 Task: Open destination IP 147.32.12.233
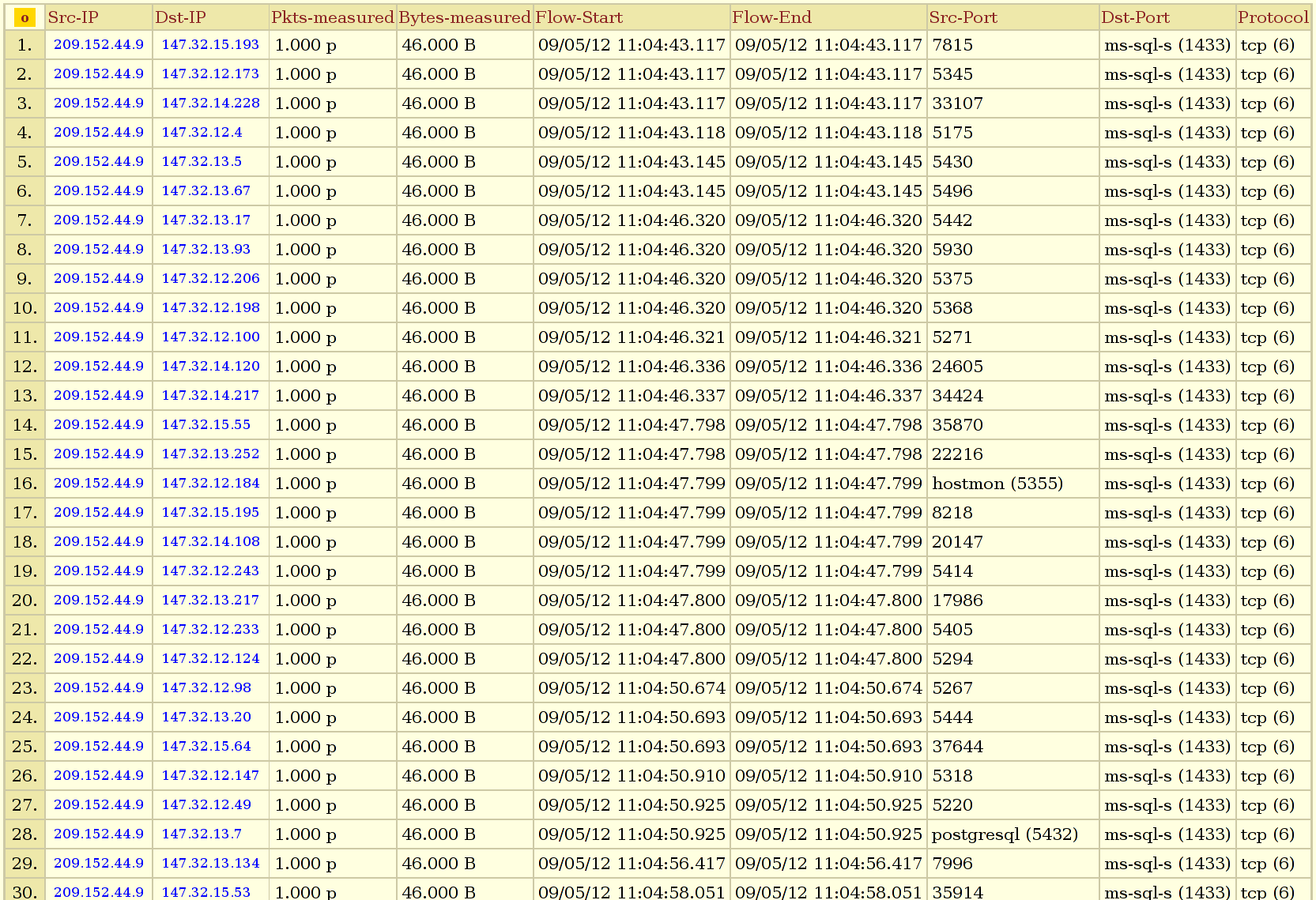click(x=210, y=629)
